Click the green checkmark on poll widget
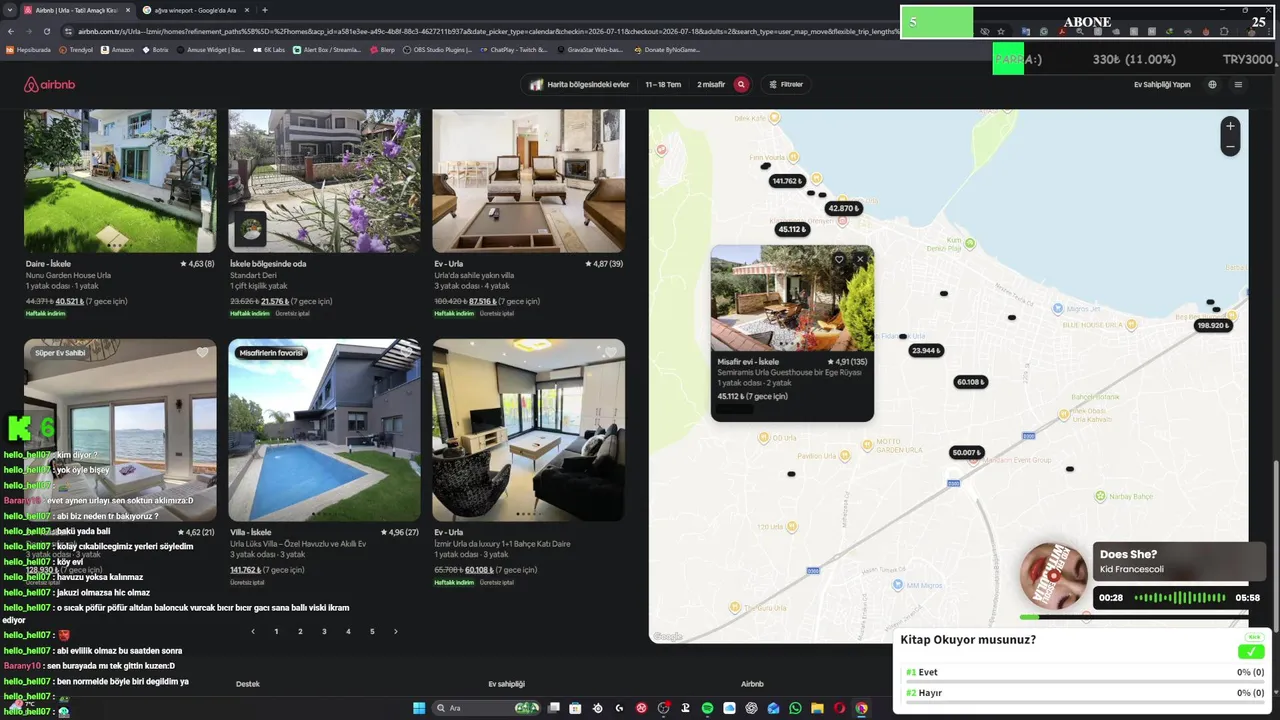 1250,651
